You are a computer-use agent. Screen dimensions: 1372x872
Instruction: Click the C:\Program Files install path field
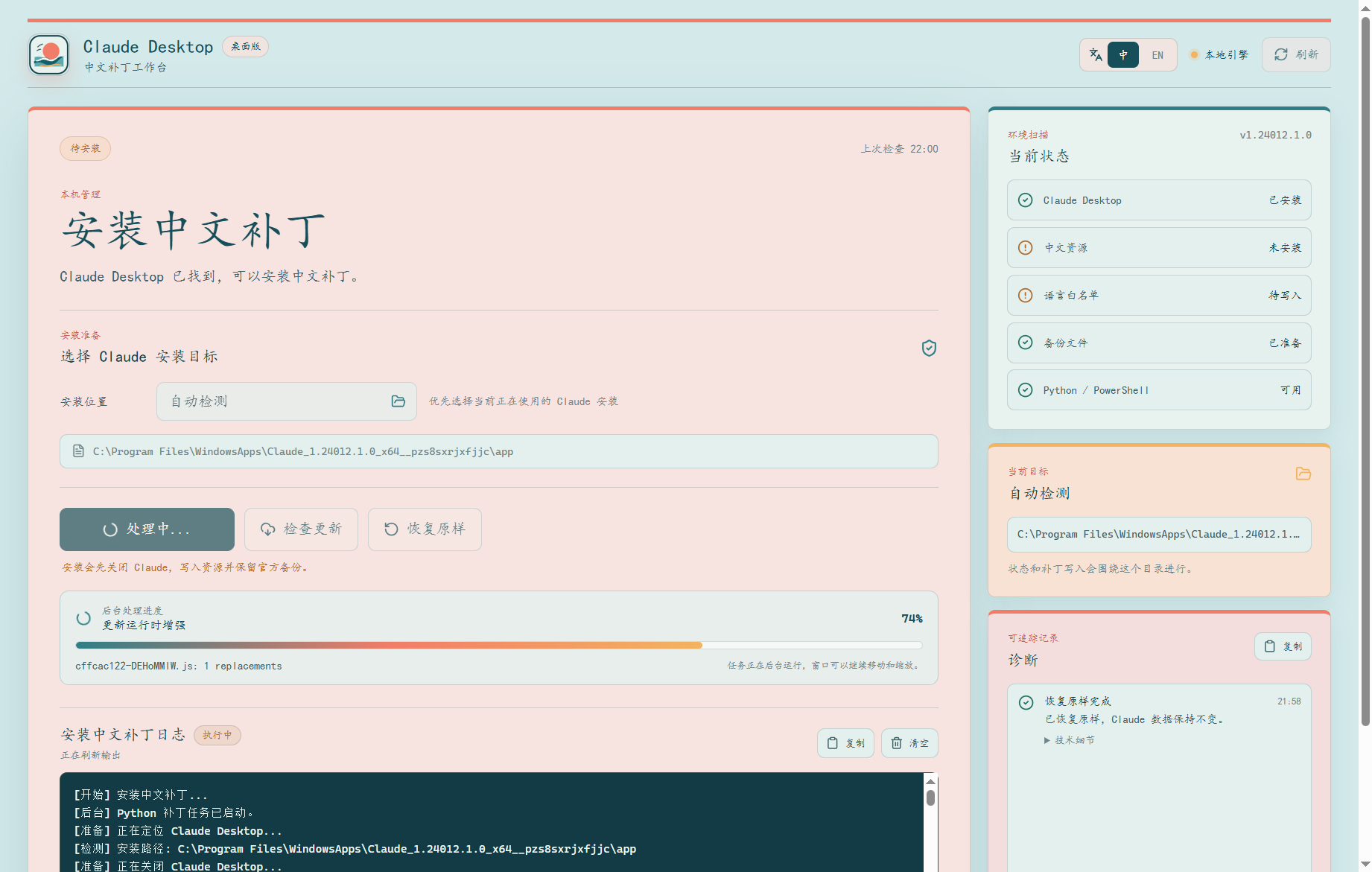499,451
